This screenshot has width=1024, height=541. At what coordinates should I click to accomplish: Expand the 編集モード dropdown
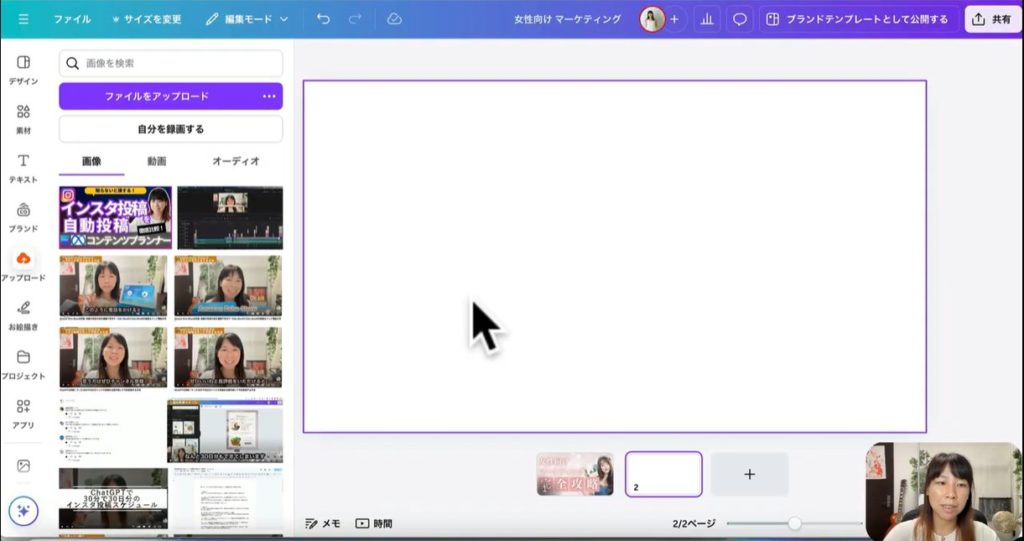click(x=247, y=19)
